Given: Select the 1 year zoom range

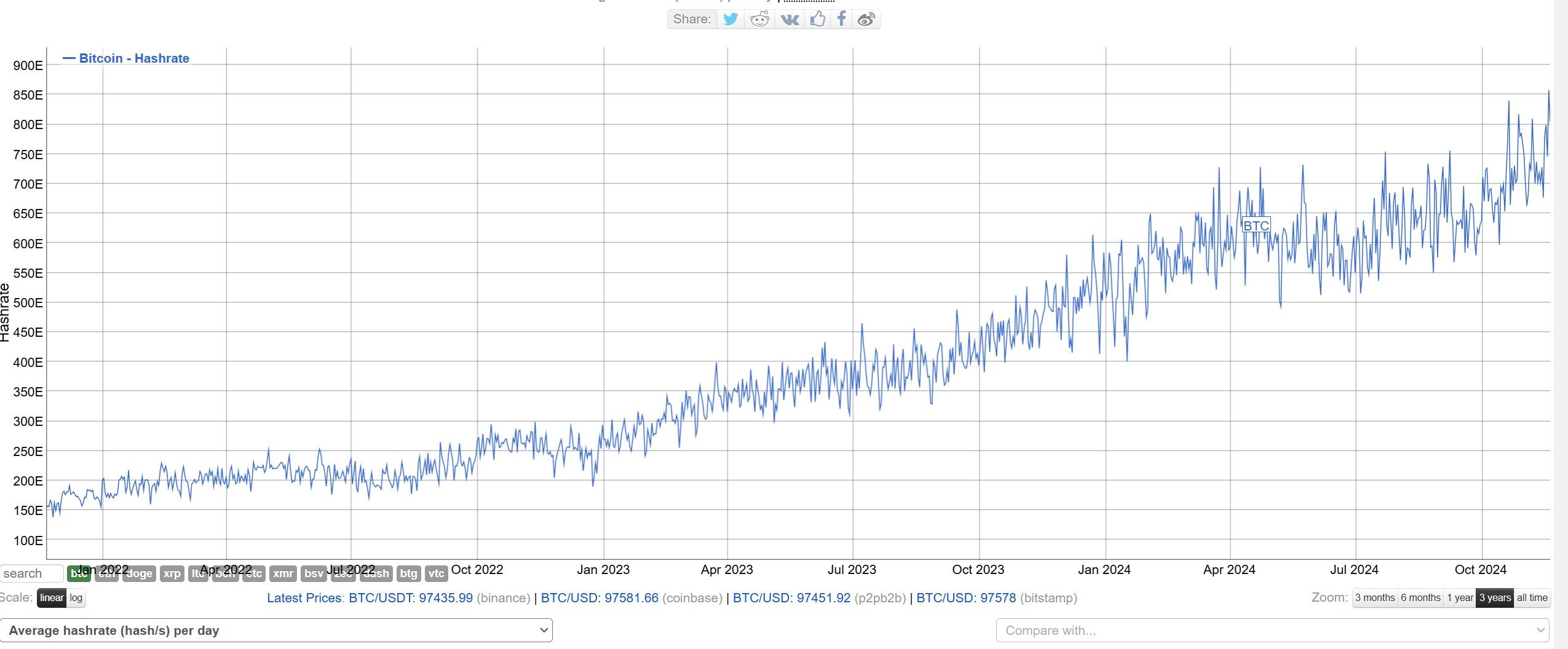Looking at the screenshot, I should (x=1459, y=598).
